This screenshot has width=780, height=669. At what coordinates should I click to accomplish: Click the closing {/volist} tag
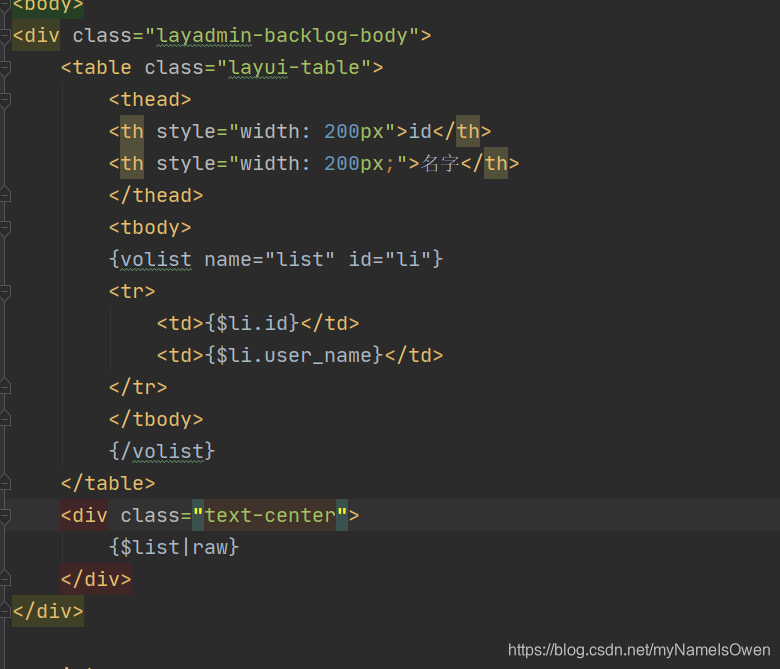162,451
